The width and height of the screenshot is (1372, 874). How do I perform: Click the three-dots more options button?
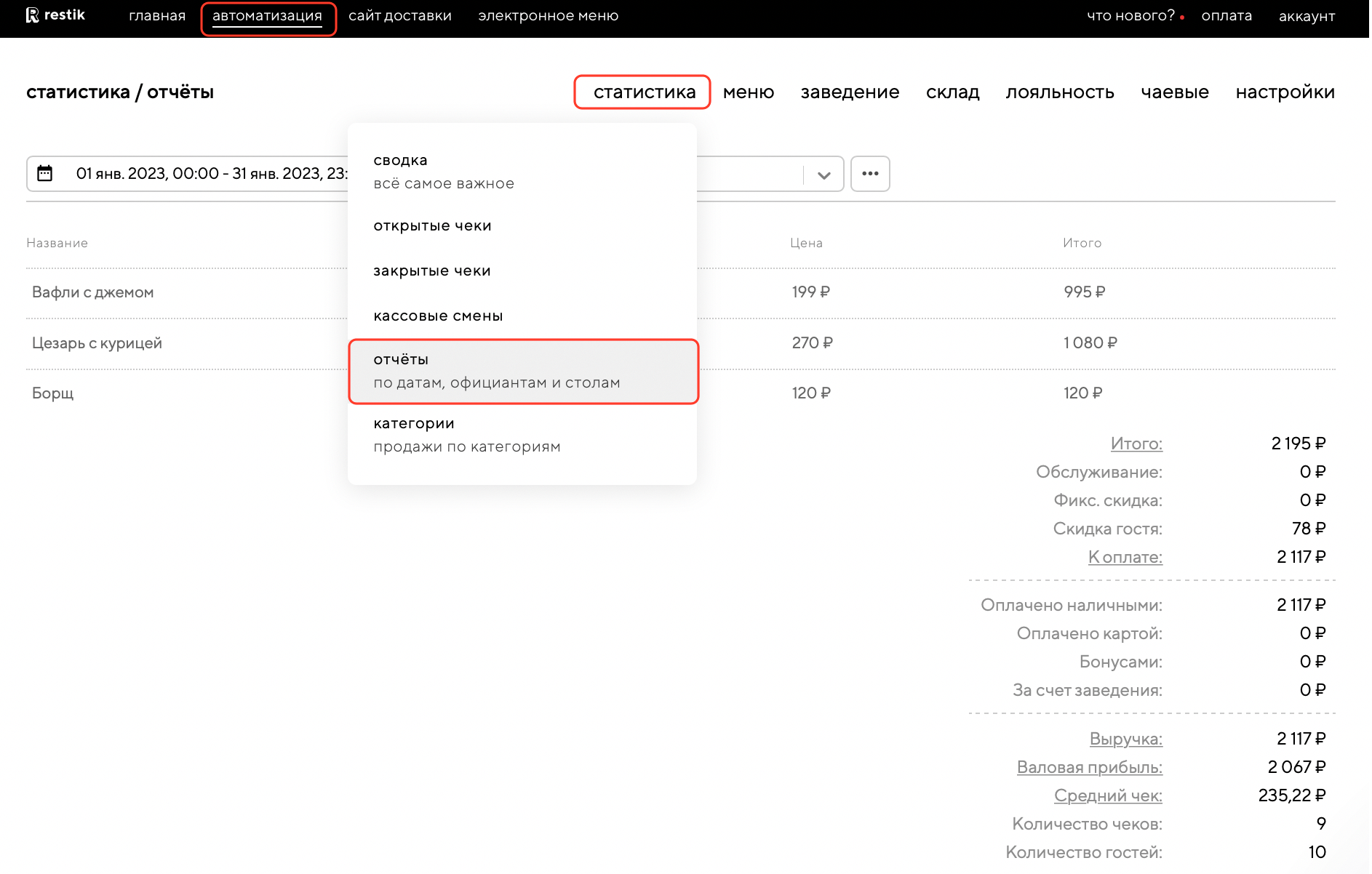[x=870, y=174]
